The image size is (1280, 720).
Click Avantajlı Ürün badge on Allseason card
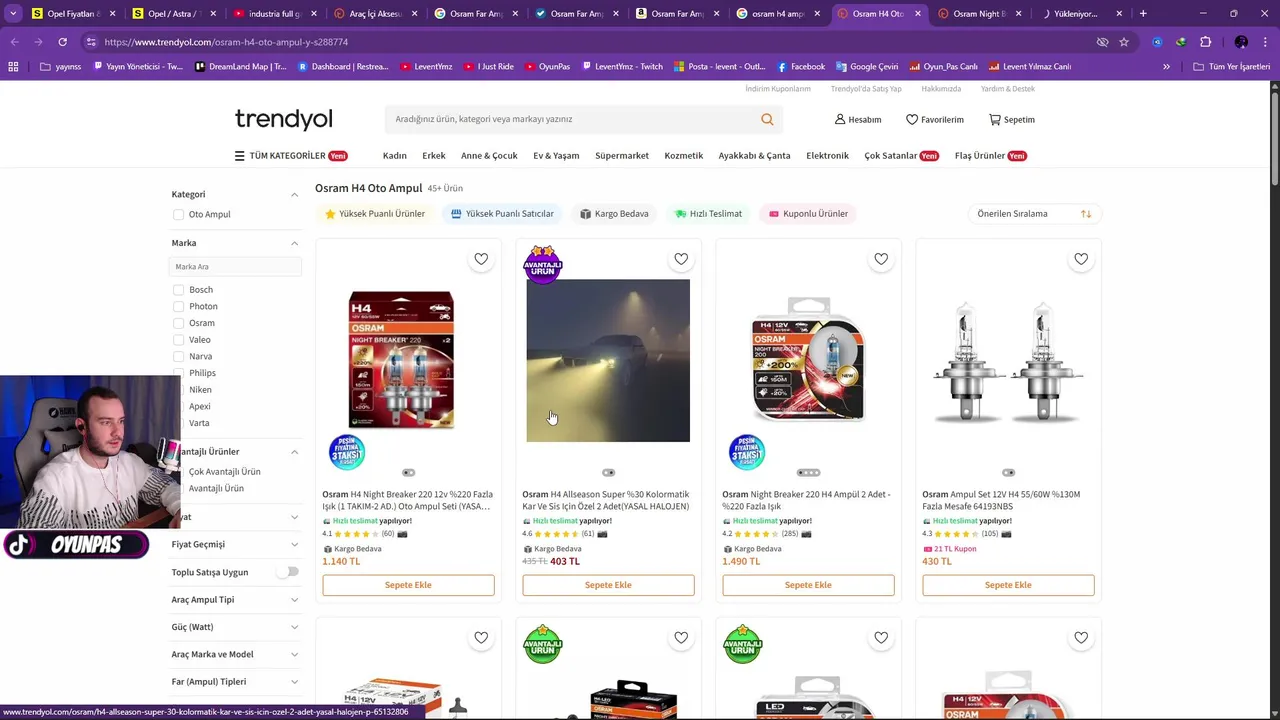pos(543,264)
